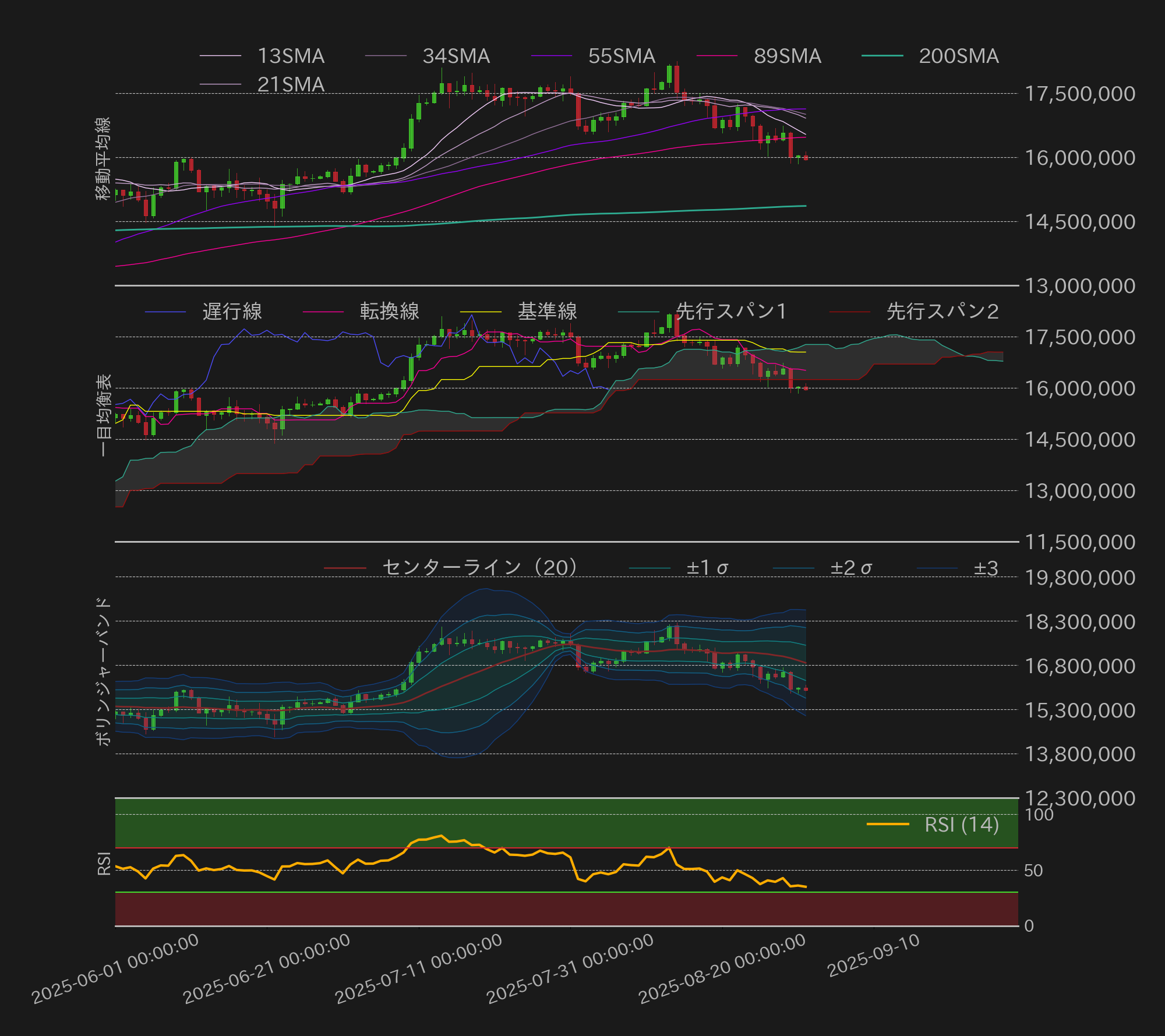Hide the 34SMA line via legend
The height and width of the screenshot is (1036, 1165).
click(x=456, y=56)
